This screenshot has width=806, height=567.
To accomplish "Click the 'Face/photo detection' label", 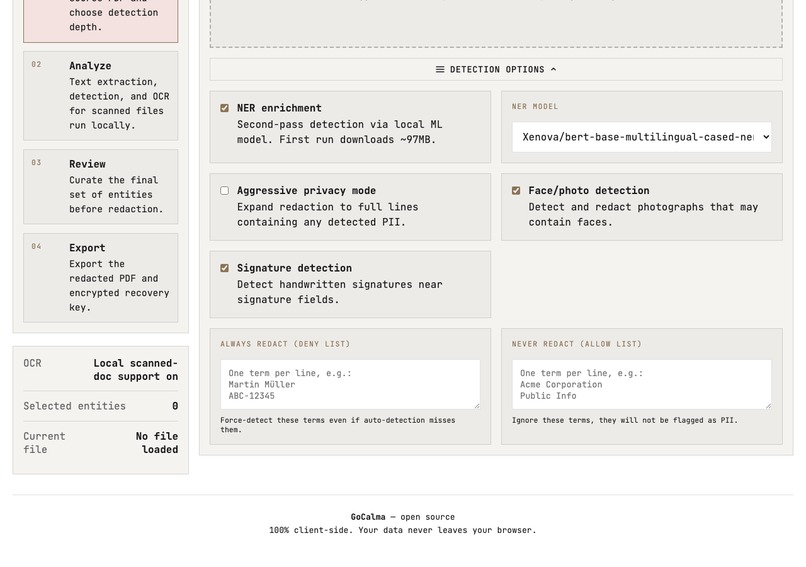I will pyautogui.click(x=589, y=191).
